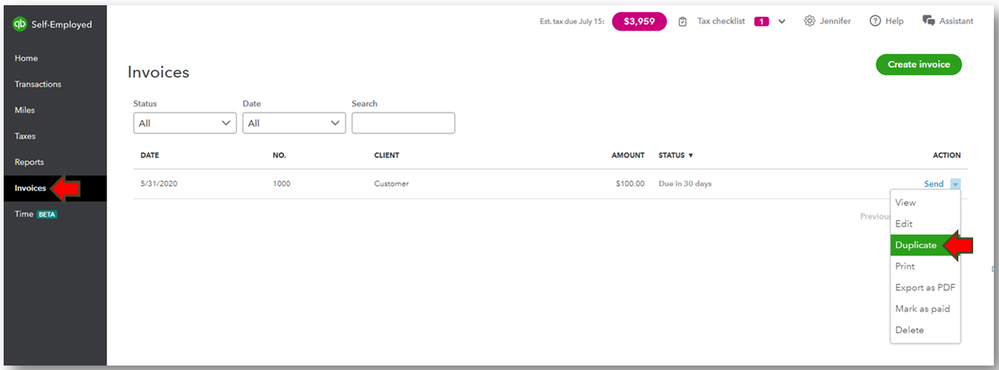
Task: Click the Due in 30 days status
Action: click(x=685, y=184)
